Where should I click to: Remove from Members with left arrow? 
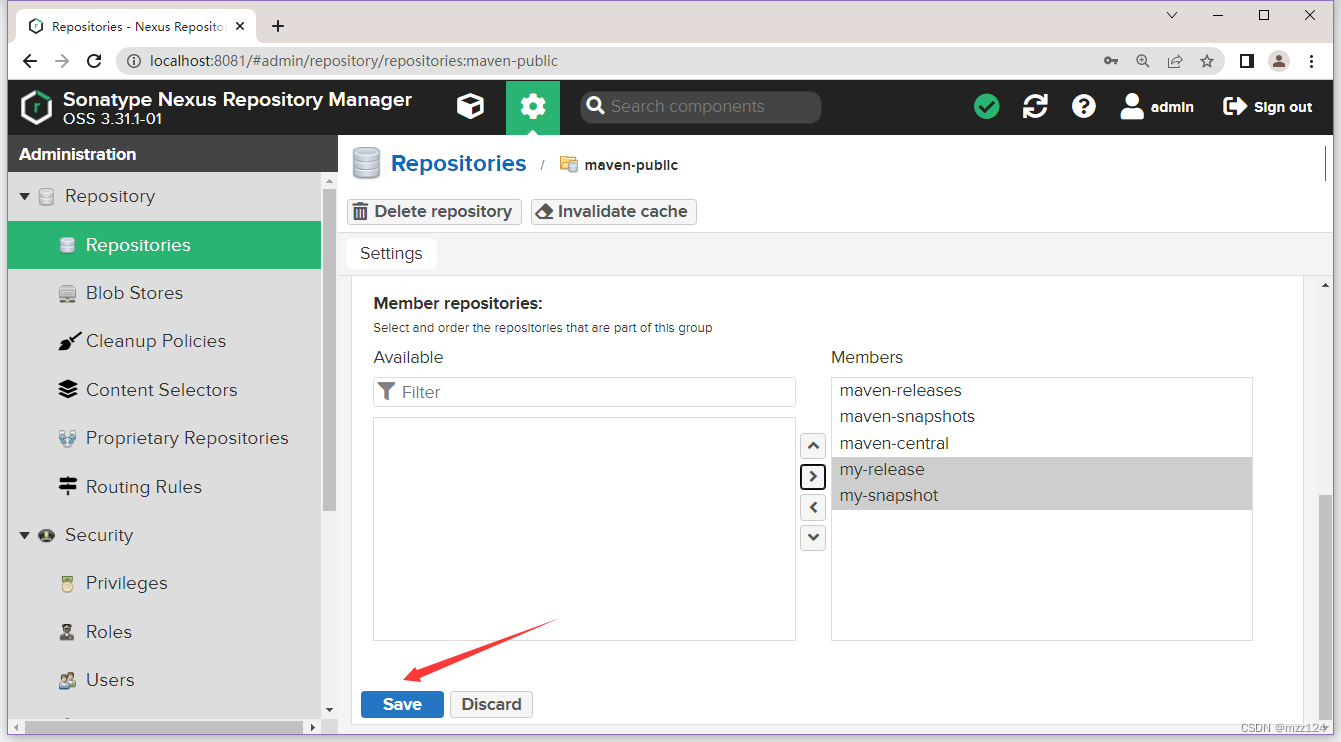(x=813, y=507)
